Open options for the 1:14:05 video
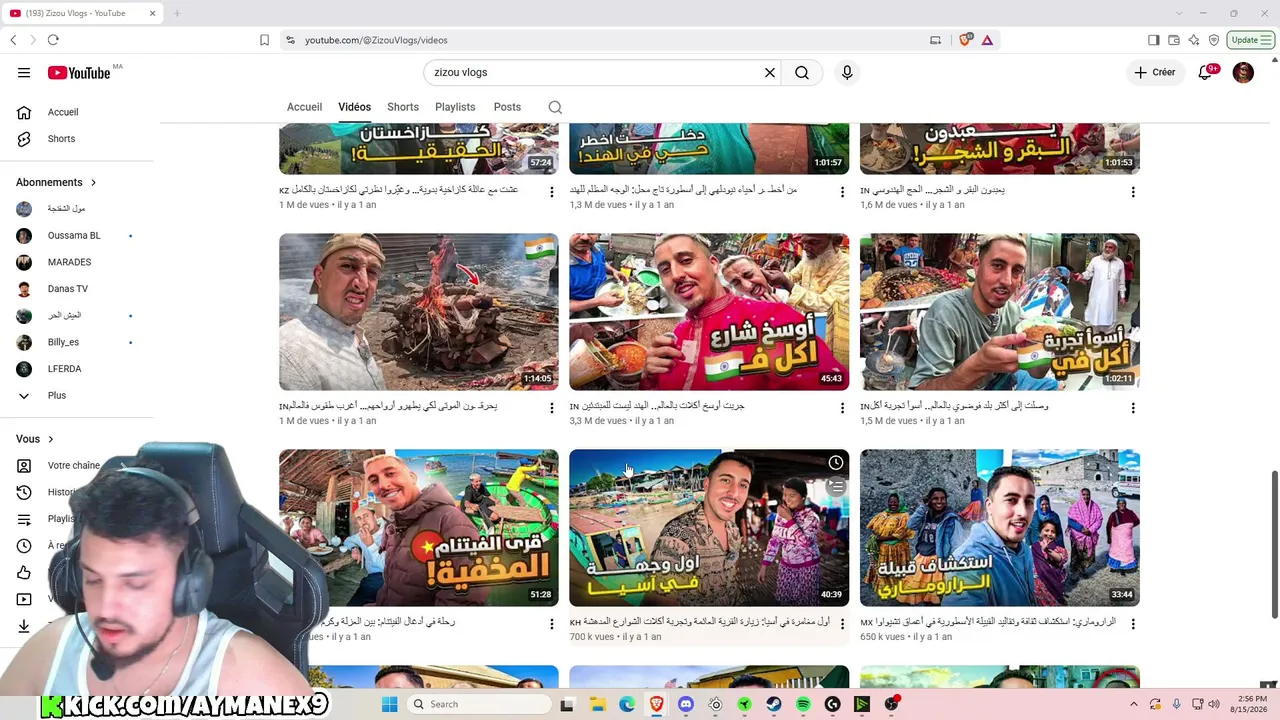 coord(551,408)
